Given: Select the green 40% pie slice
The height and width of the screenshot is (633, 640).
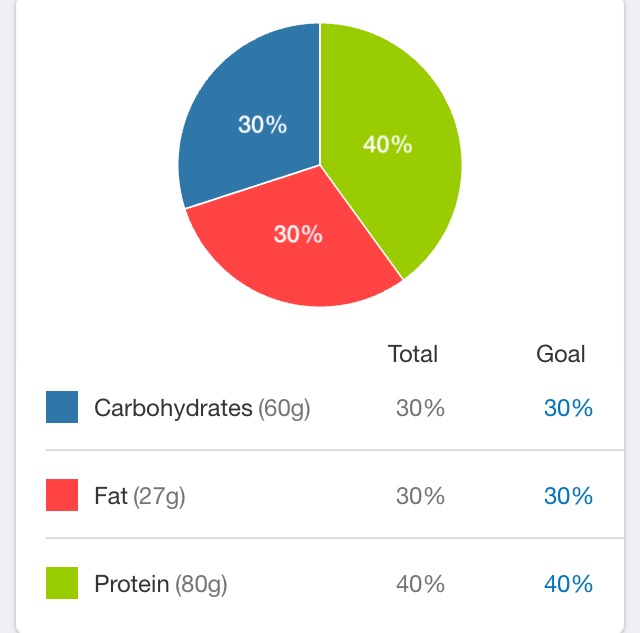Looking at the screenshot, I should [x=388, y=147].
